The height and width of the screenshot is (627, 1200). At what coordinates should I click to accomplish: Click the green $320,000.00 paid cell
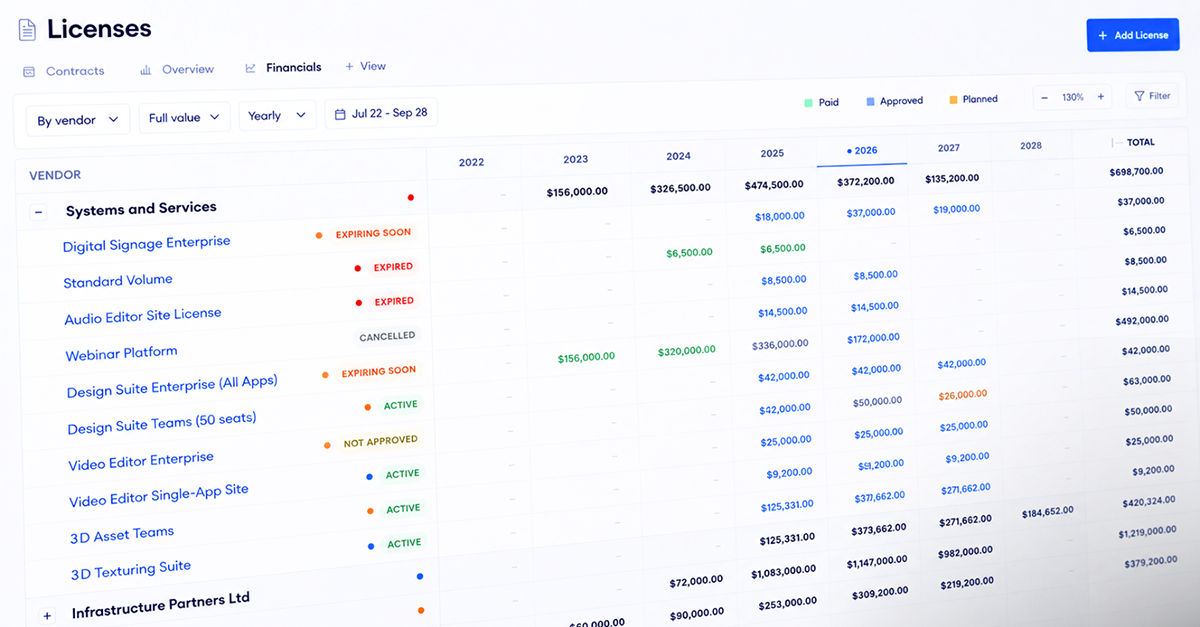click(x=687, y=351)
